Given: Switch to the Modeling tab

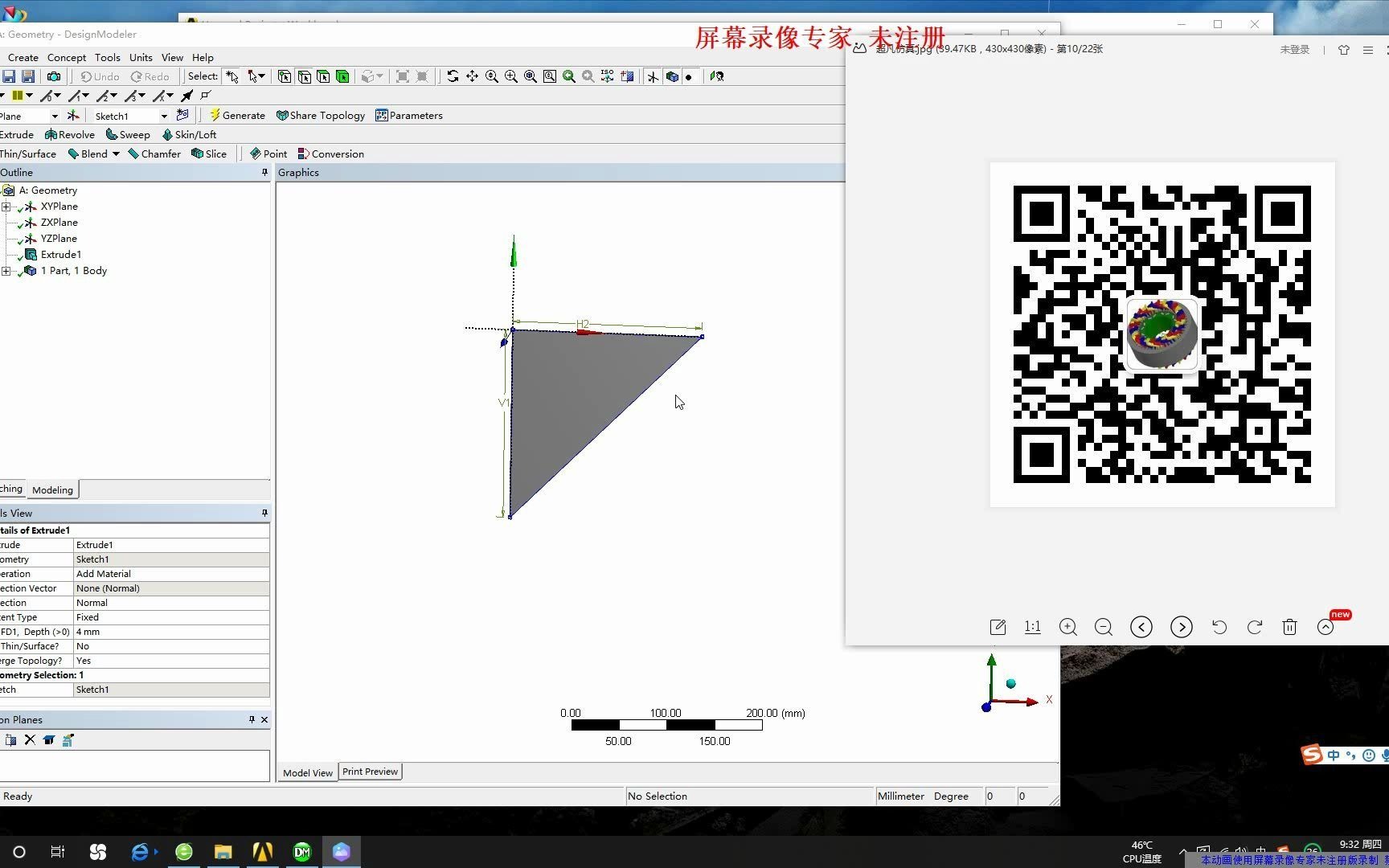Looking at the screenshot, I should (52, 489).
